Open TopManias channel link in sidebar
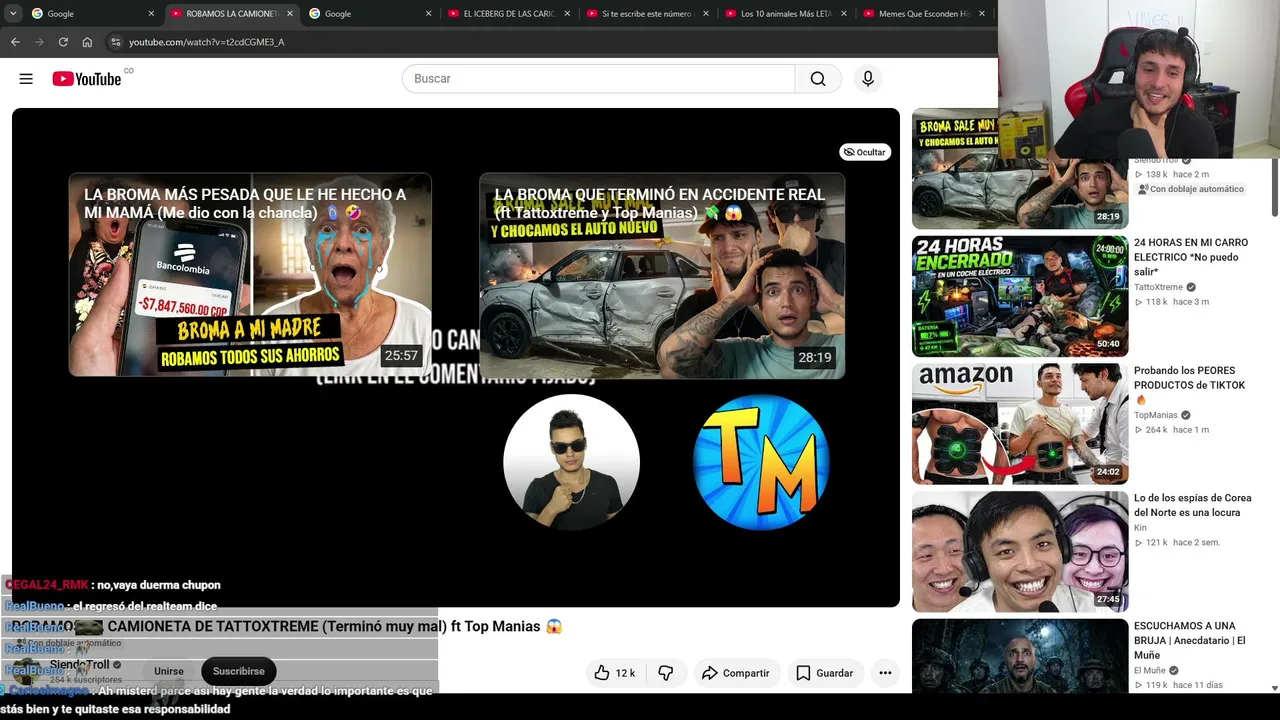The width and height of the screenshot is (1280, 720). [1156, 415]
